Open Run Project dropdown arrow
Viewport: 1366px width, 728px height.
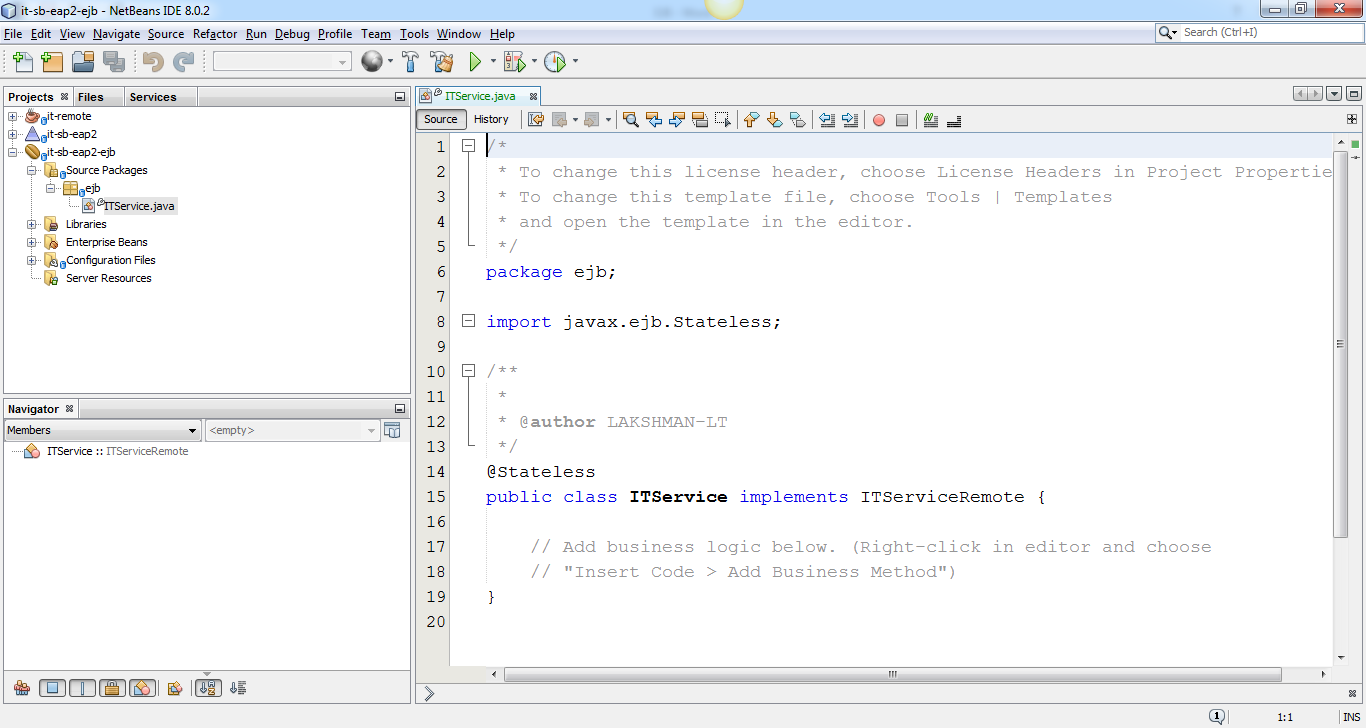494,62
